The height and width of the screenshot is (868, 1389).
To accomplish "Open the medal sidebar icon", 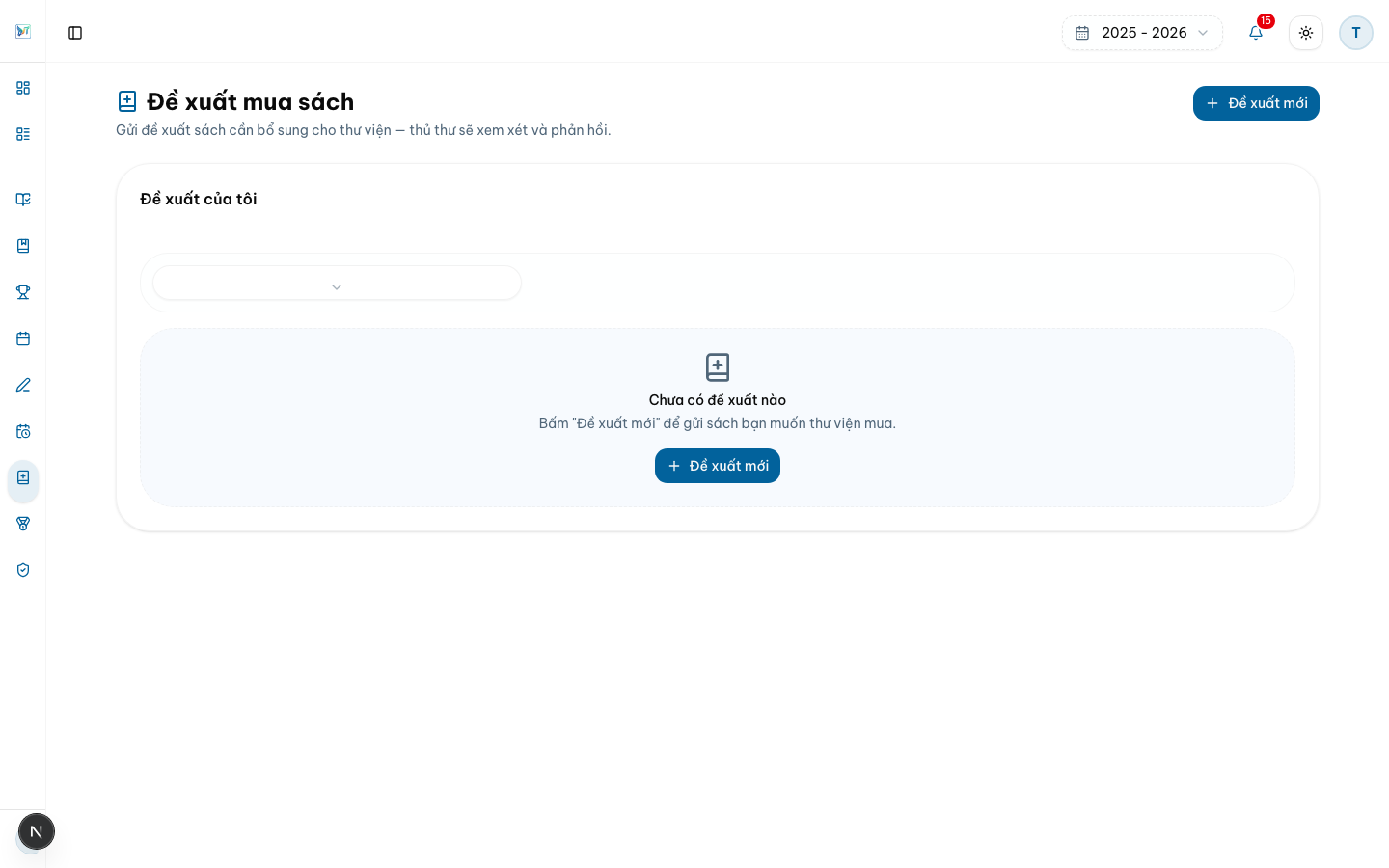I will point(23,524).
